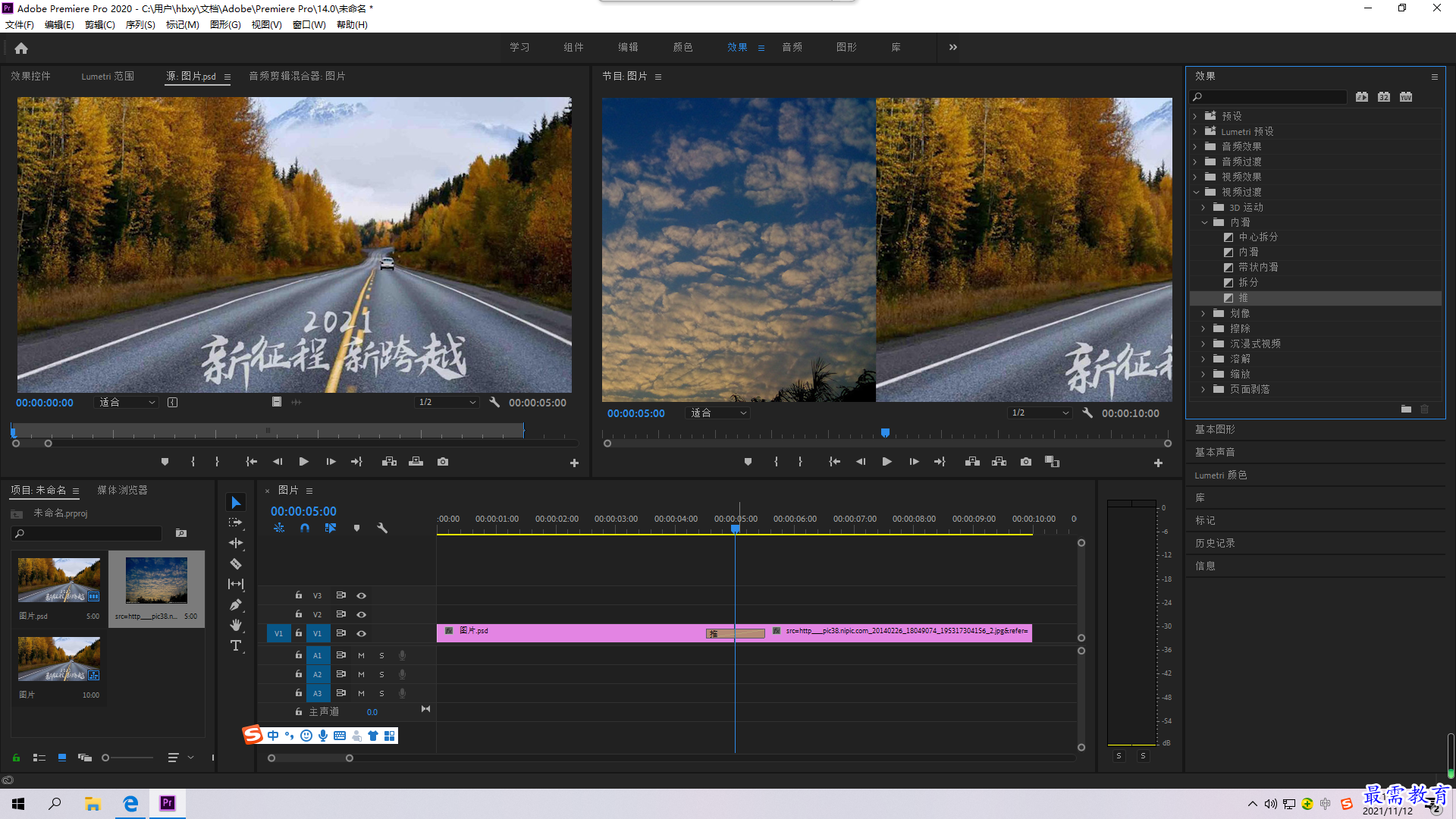
Task: Switch to 编辑 workspace tab
Action: 628,47
